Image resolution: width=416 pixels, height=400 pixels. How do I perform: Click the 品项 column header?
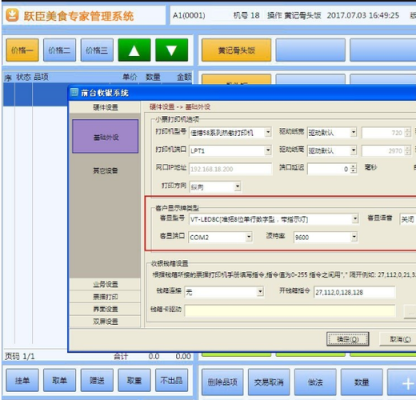[41, 77]
